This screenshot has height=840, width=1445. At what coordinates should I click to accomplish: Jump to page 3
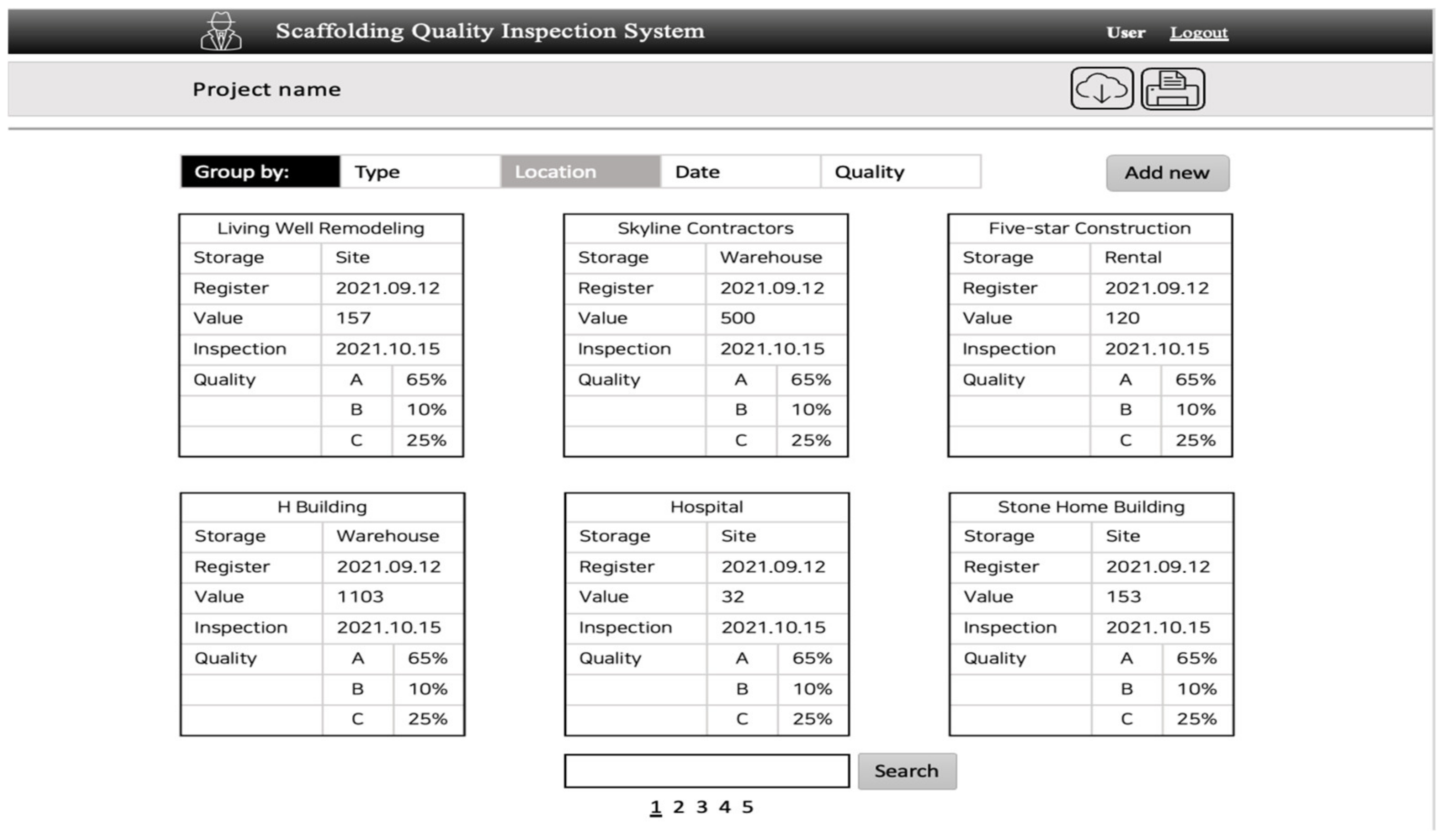701,807
